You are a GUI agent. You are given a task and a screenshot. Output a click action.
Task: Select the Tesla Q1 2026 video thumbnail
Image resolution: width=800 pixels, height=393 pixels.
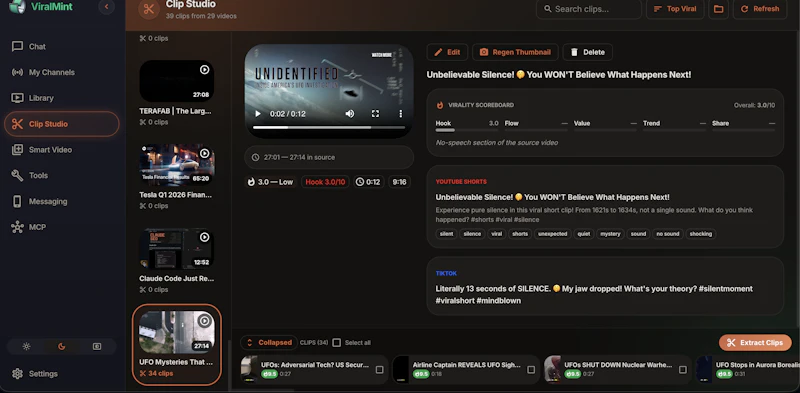point(177,165)
